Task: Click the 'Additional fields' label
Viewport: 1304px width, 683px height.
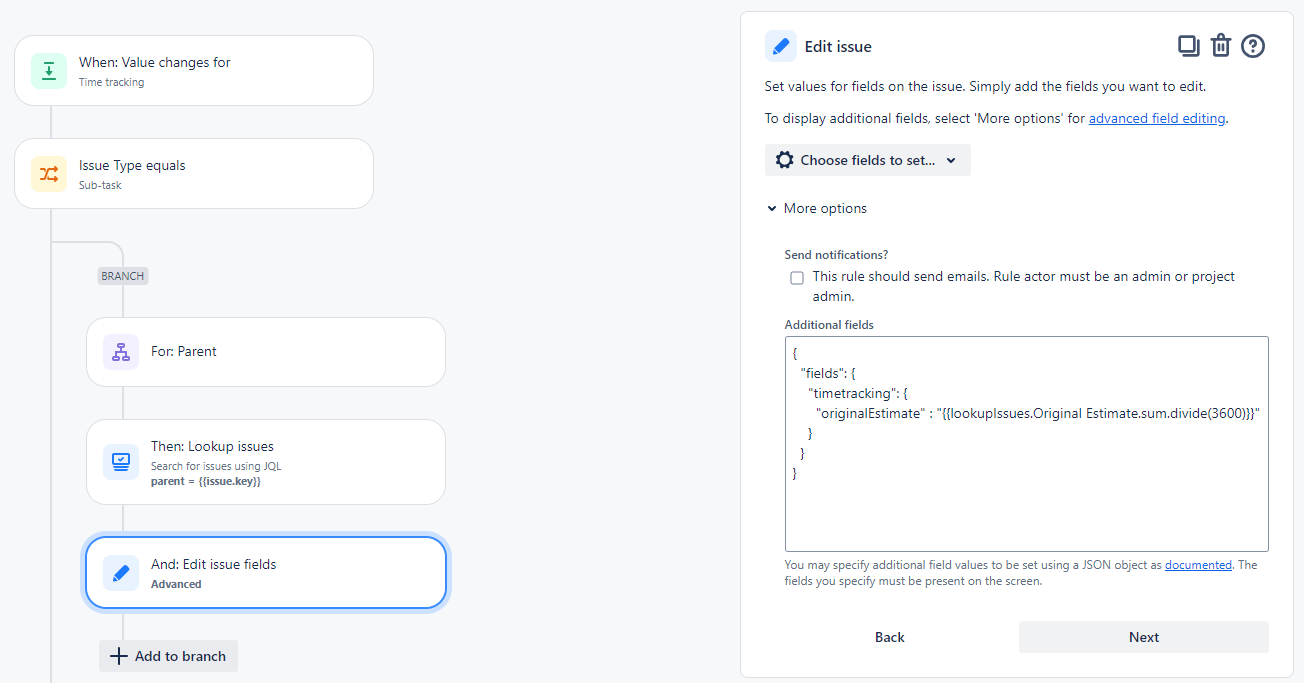Action: [829, 325]
